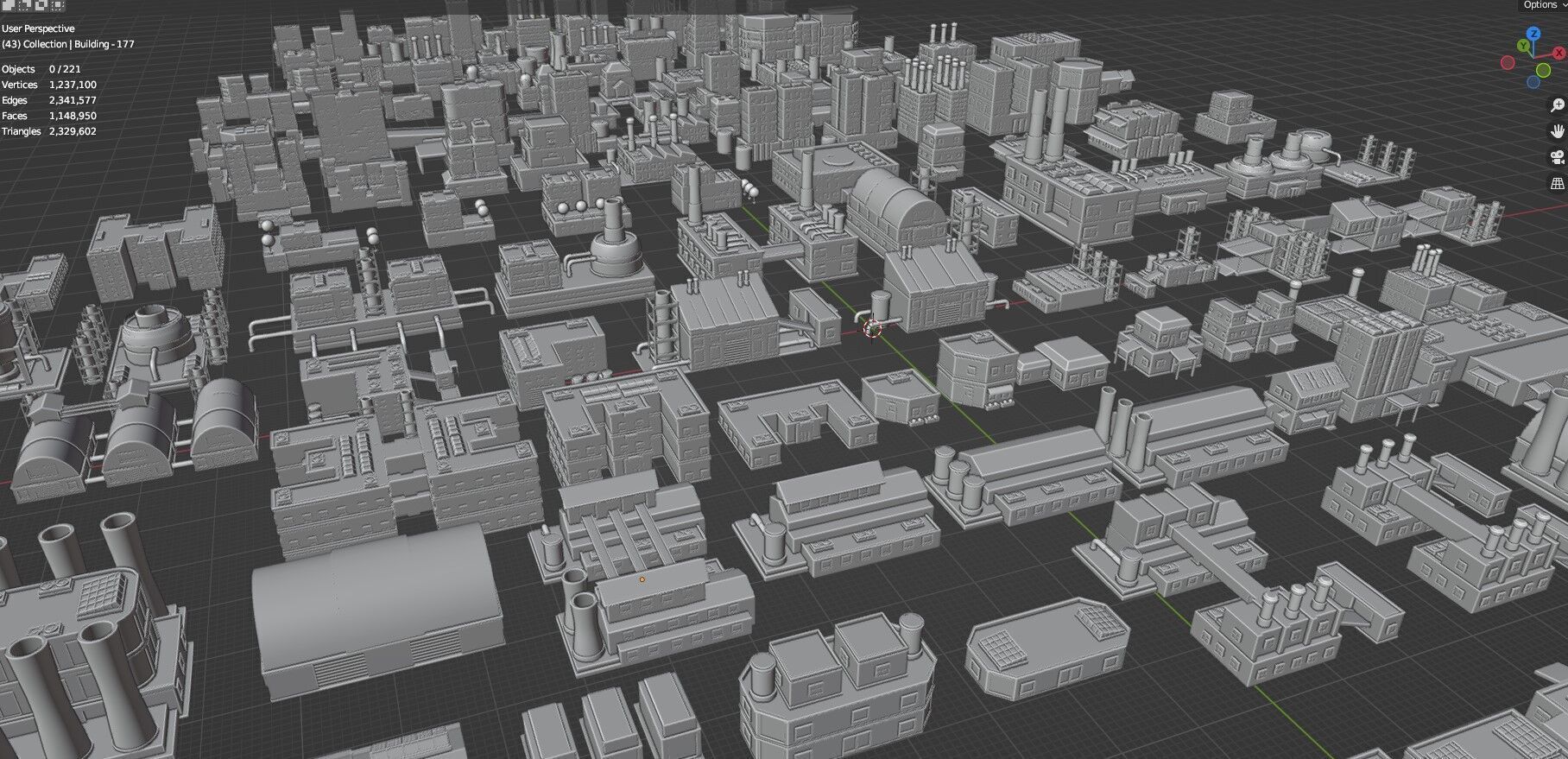The image size is (1568, 759).
Task: Toggle the camera view icon
Action: click(x=1558, y=157)
